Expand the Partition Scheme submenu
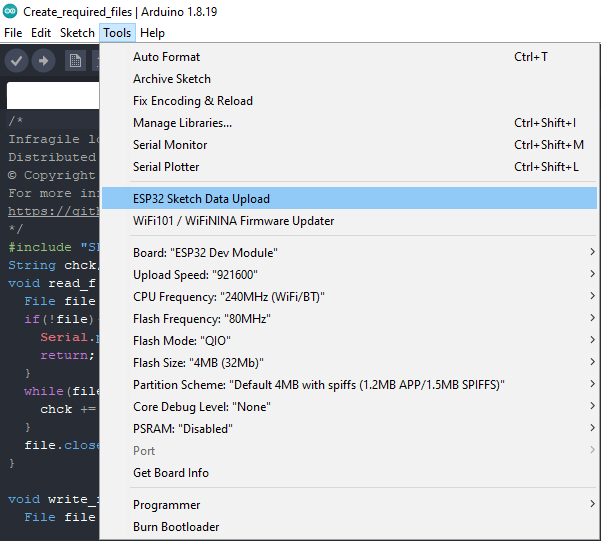This screenshot has height=541, width=601. pos(349,385)
